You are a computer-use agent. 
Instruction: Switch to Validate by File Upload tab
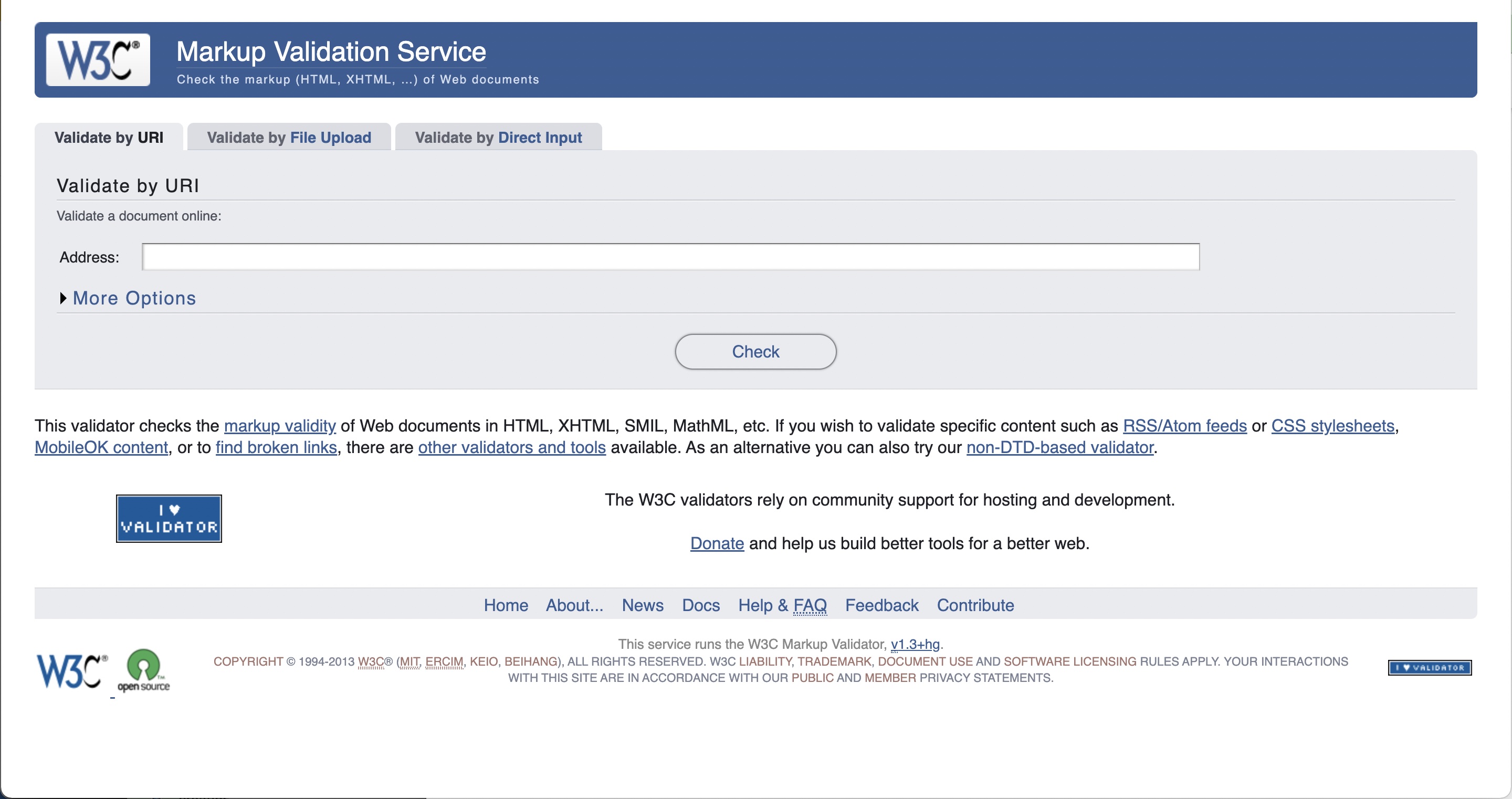click(289, 138)
